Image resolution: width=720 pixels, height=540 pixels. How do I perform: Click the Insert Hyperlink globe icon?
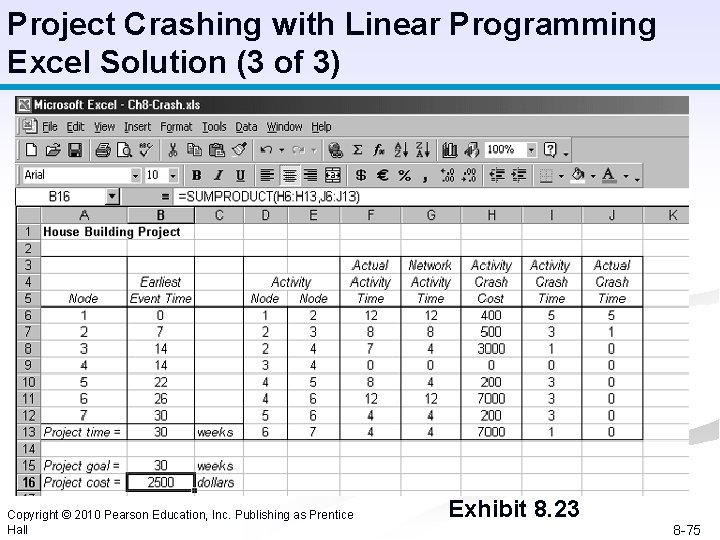(336, 150)
